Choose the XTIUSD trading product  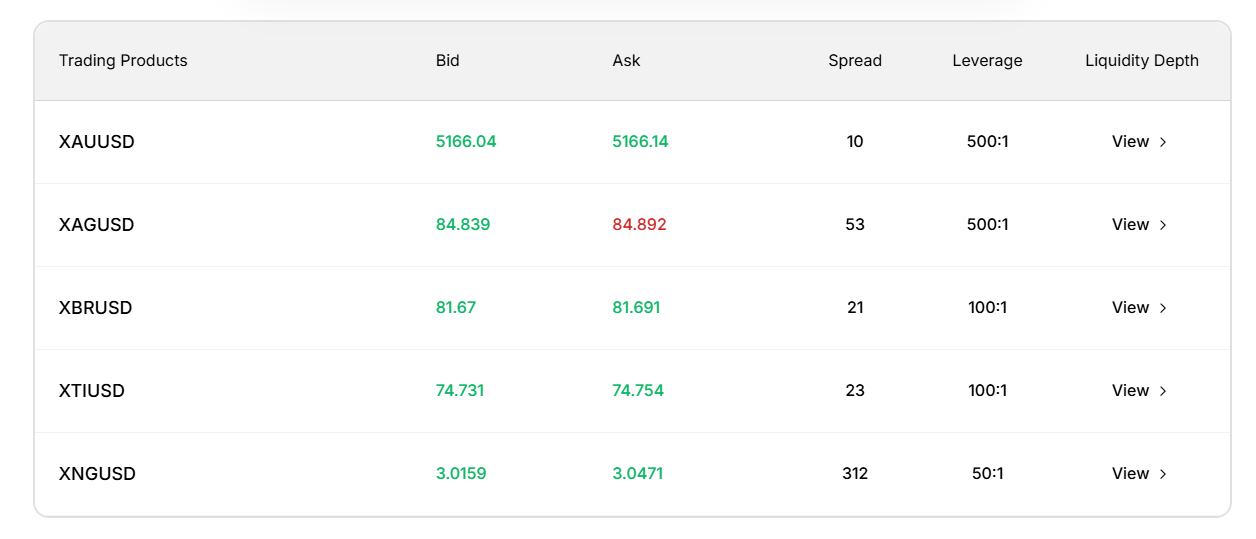92,391
